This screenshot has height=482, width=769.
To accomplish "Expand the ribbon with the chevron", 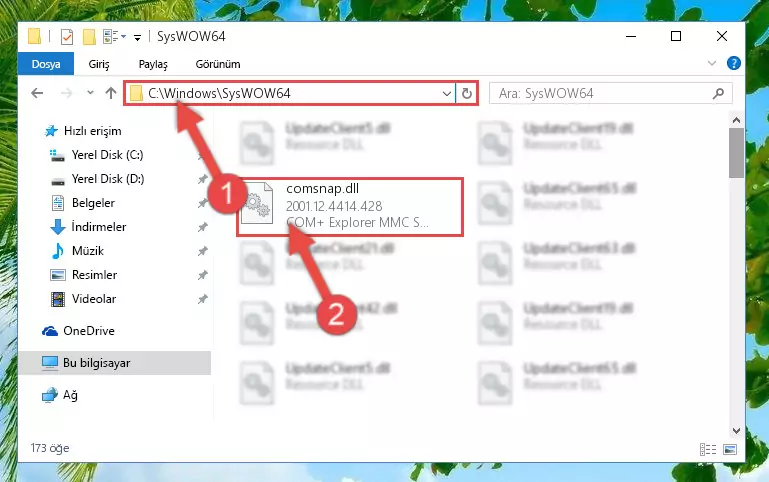I will pos(712,63).
